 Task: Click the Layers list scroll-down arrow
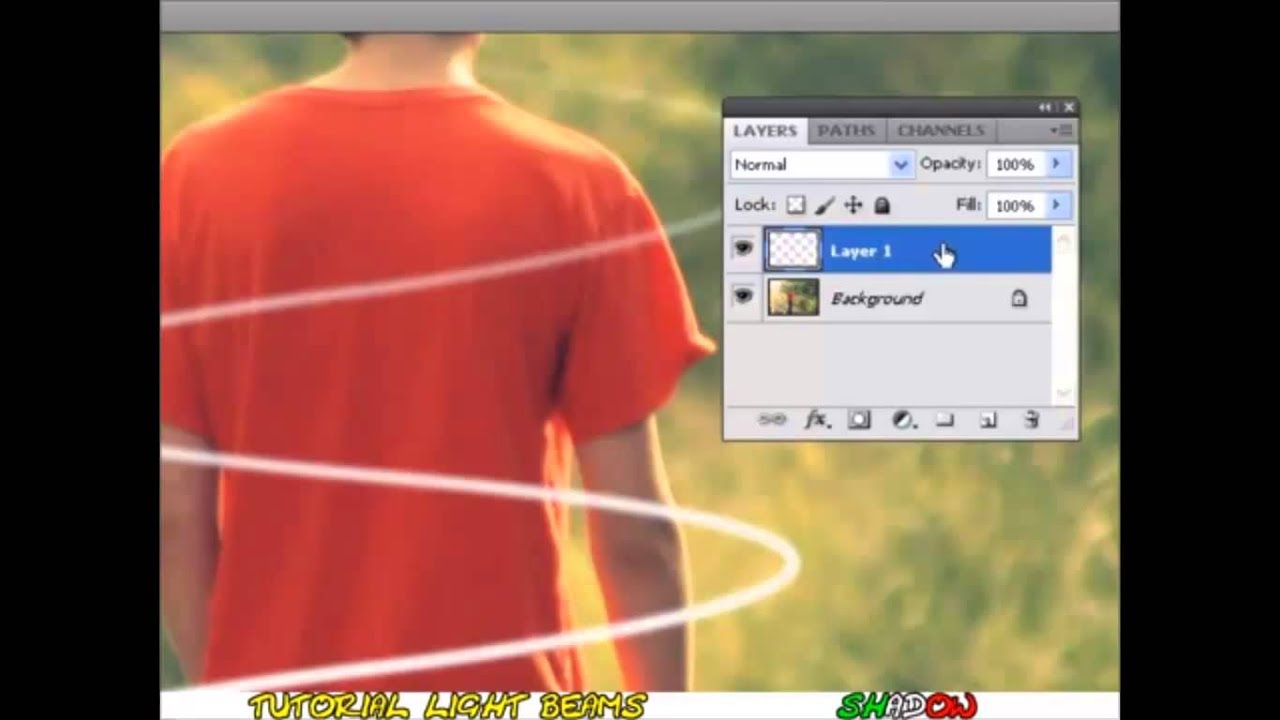[x=1063, y=393]
